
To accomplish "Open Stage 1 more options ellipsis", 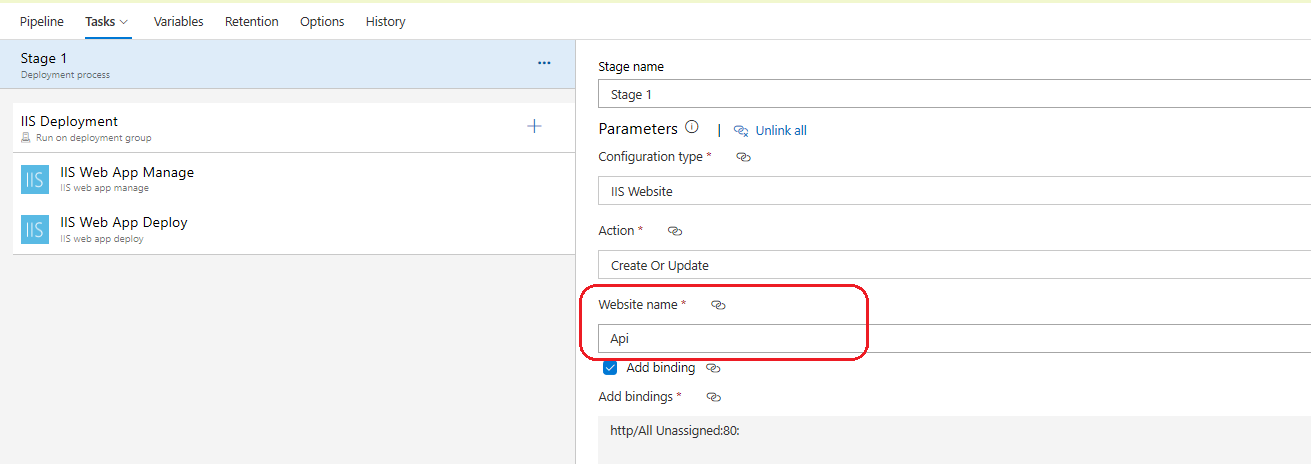I will pos(544,62).
